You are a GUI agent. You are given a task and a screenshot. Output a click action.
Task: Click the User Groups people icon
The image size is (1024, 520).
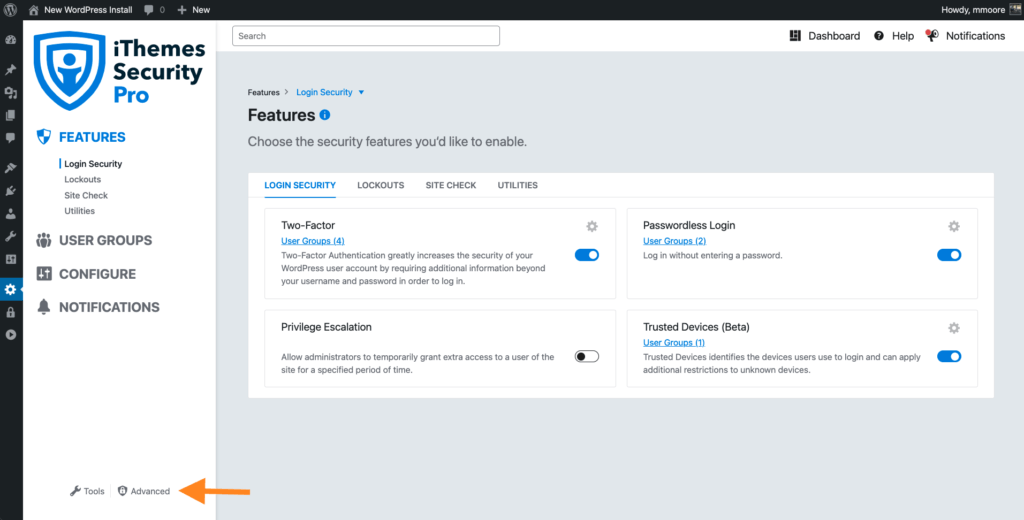pos(44,240)
